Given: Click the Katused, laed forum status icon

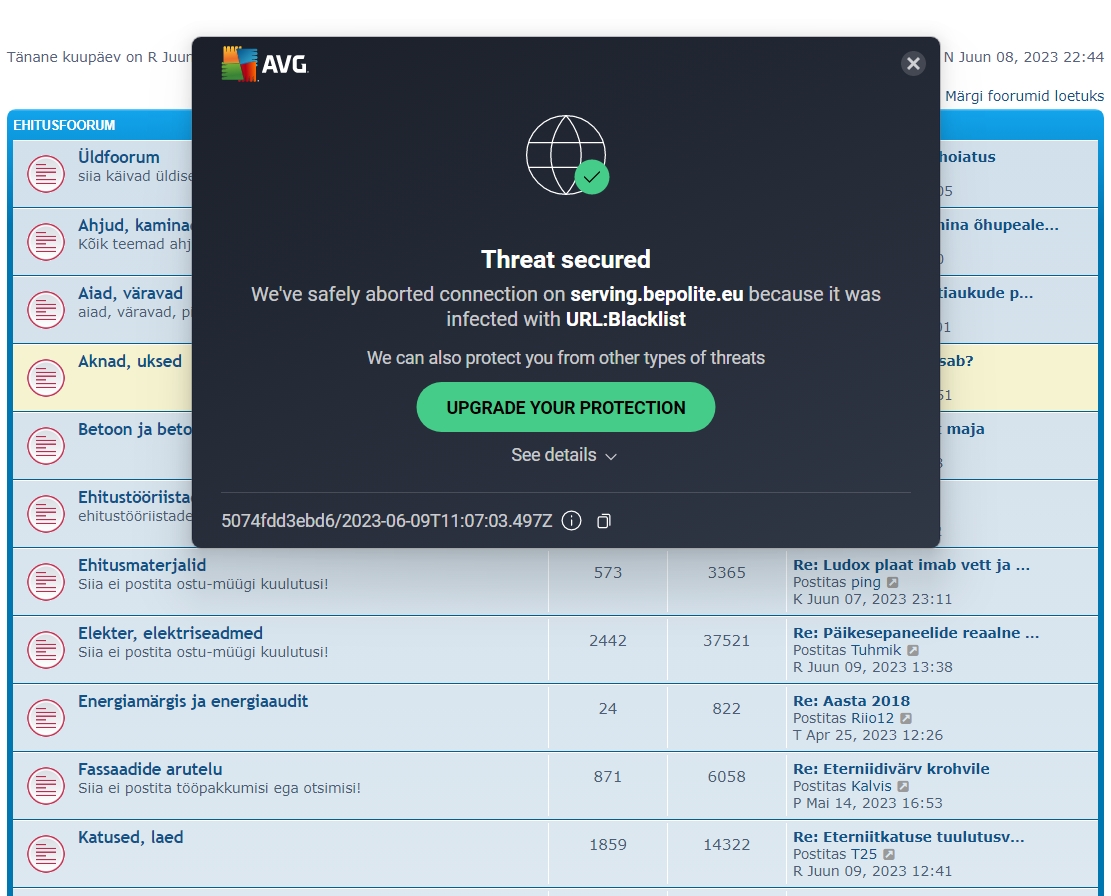Looking at the screenshot, I should tap(46, 854).
